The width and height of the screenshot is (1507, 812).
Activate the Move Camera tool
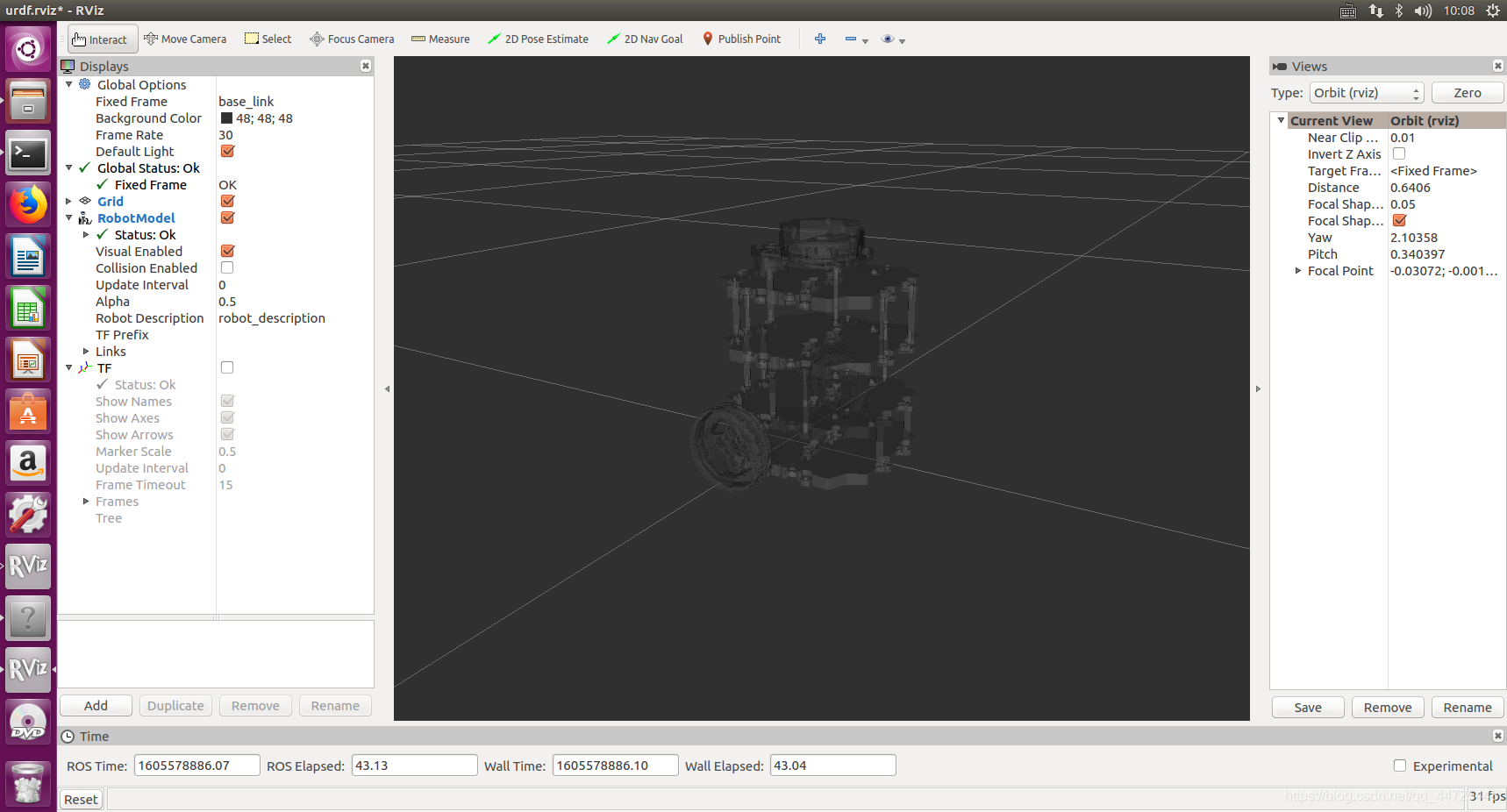tap(185, 39)
